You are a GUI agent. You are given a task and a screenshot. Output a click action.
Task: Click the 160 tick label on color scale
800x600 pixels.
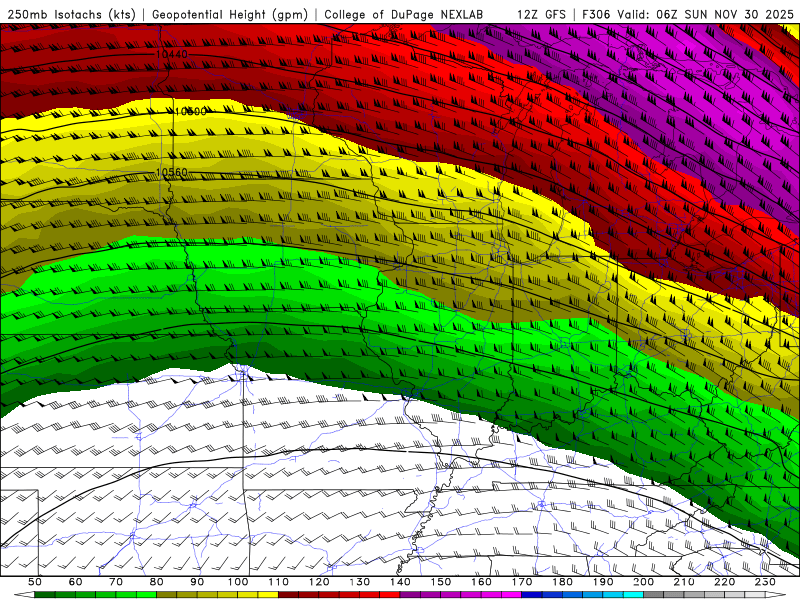(481, 582)
